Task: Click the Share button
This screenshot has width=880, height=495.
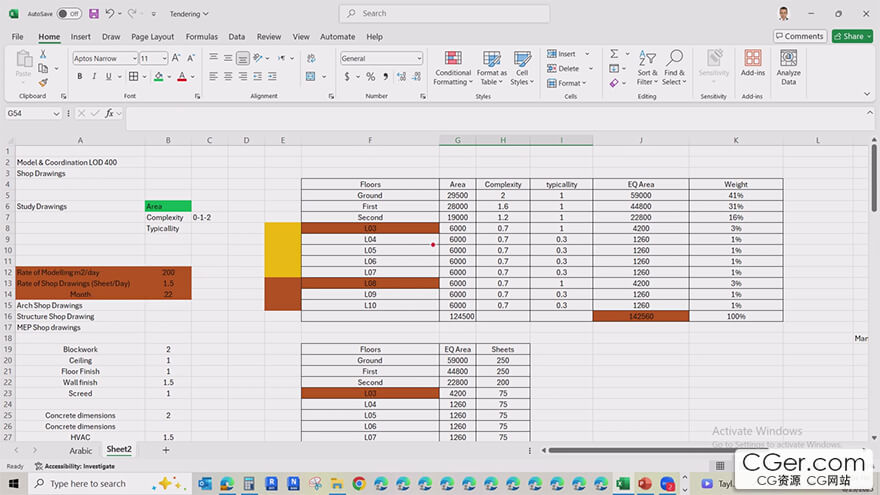Action: [x=853, y=36]
